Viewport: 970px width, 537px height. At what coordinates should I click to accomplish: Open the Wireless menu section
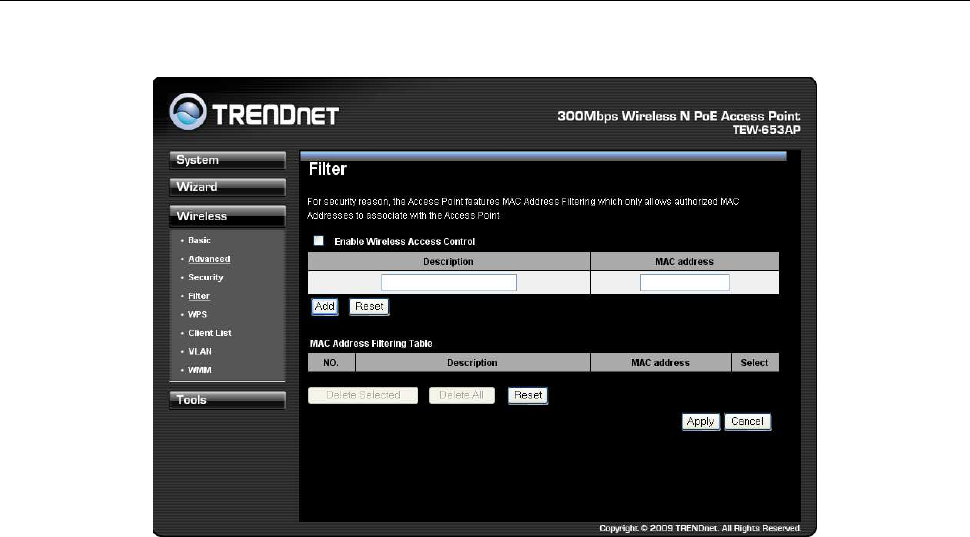(227, 216)
